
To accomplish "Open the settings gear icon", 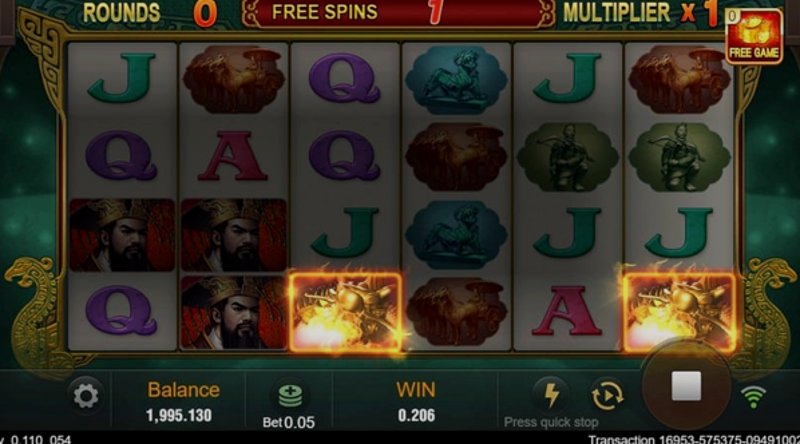I will point(86,396).
